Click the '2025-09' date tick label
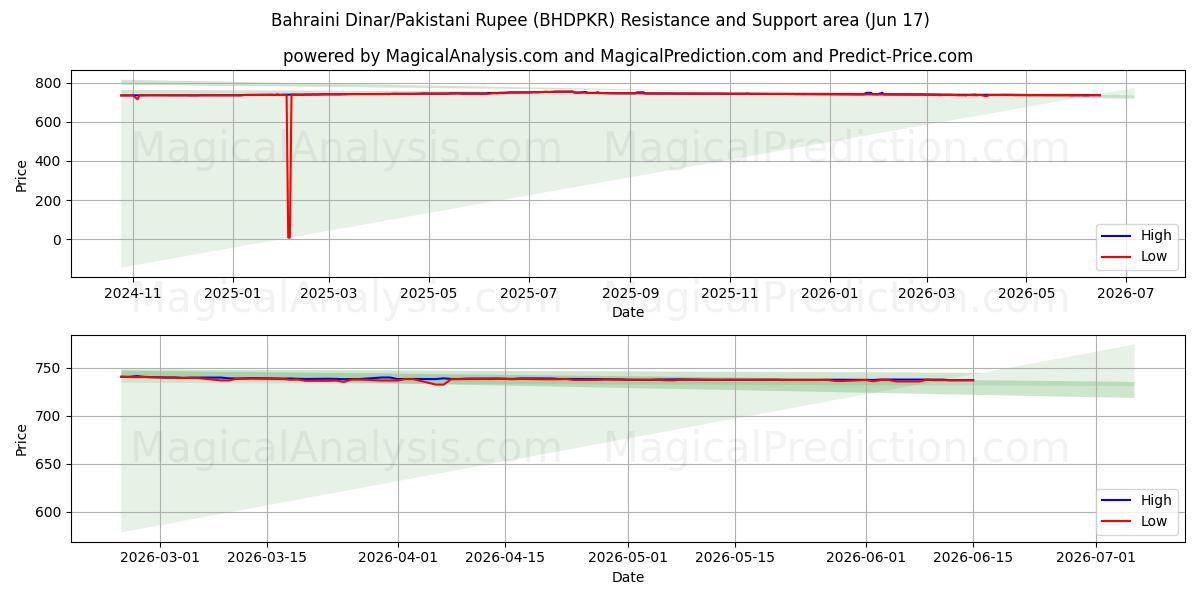Image resolution: width=1200 pixels, height=600 pixels. pyautogui.click(x=630, y=295)
